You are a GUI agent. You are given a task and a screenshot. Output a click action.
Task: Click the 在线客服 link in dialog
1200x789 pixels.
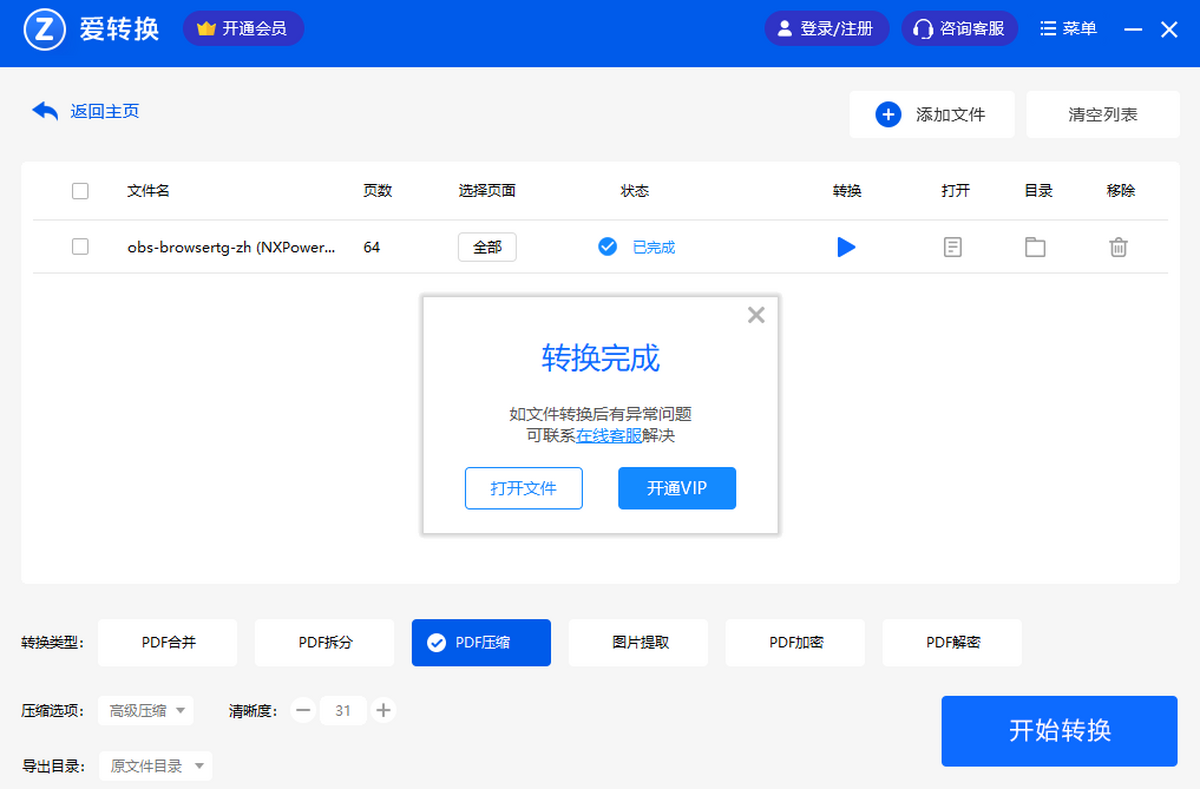click(609, 436)
